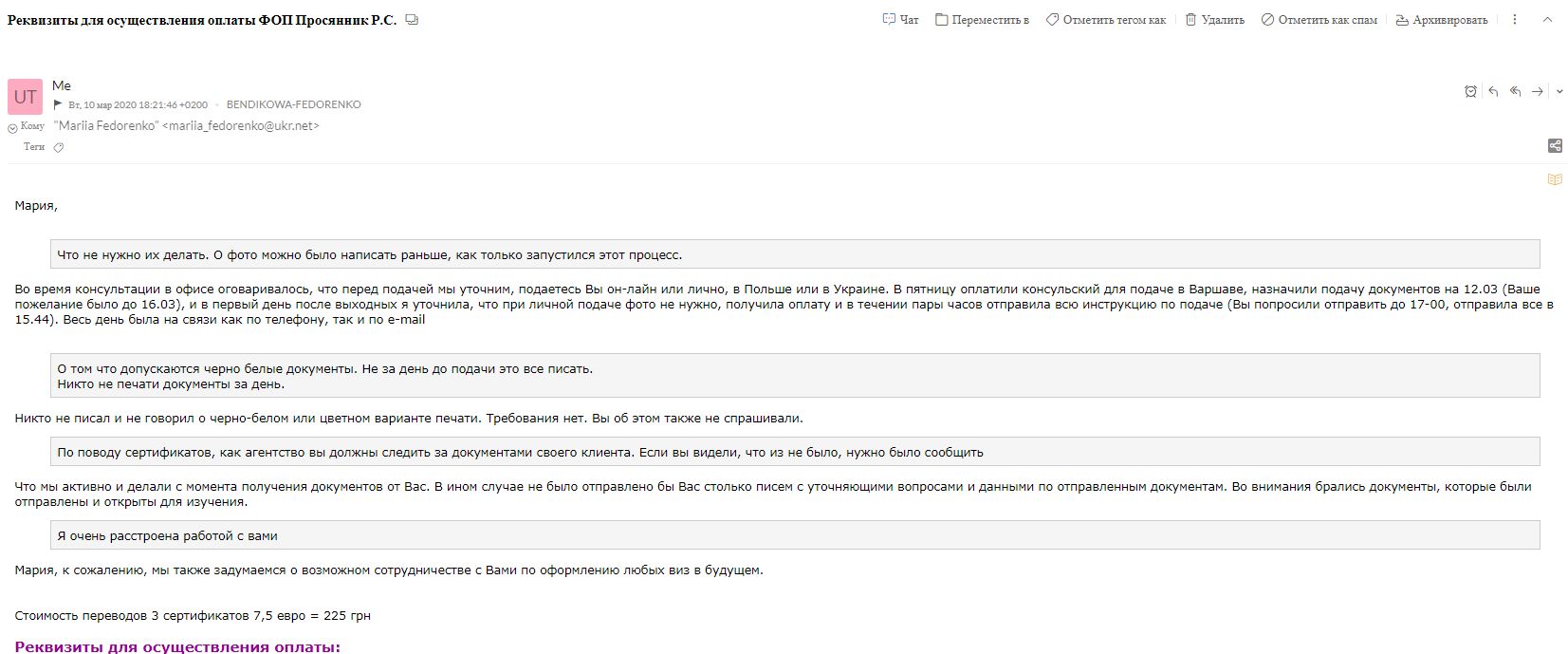Forward this email with the right arrow

[x=1537, y=92]
